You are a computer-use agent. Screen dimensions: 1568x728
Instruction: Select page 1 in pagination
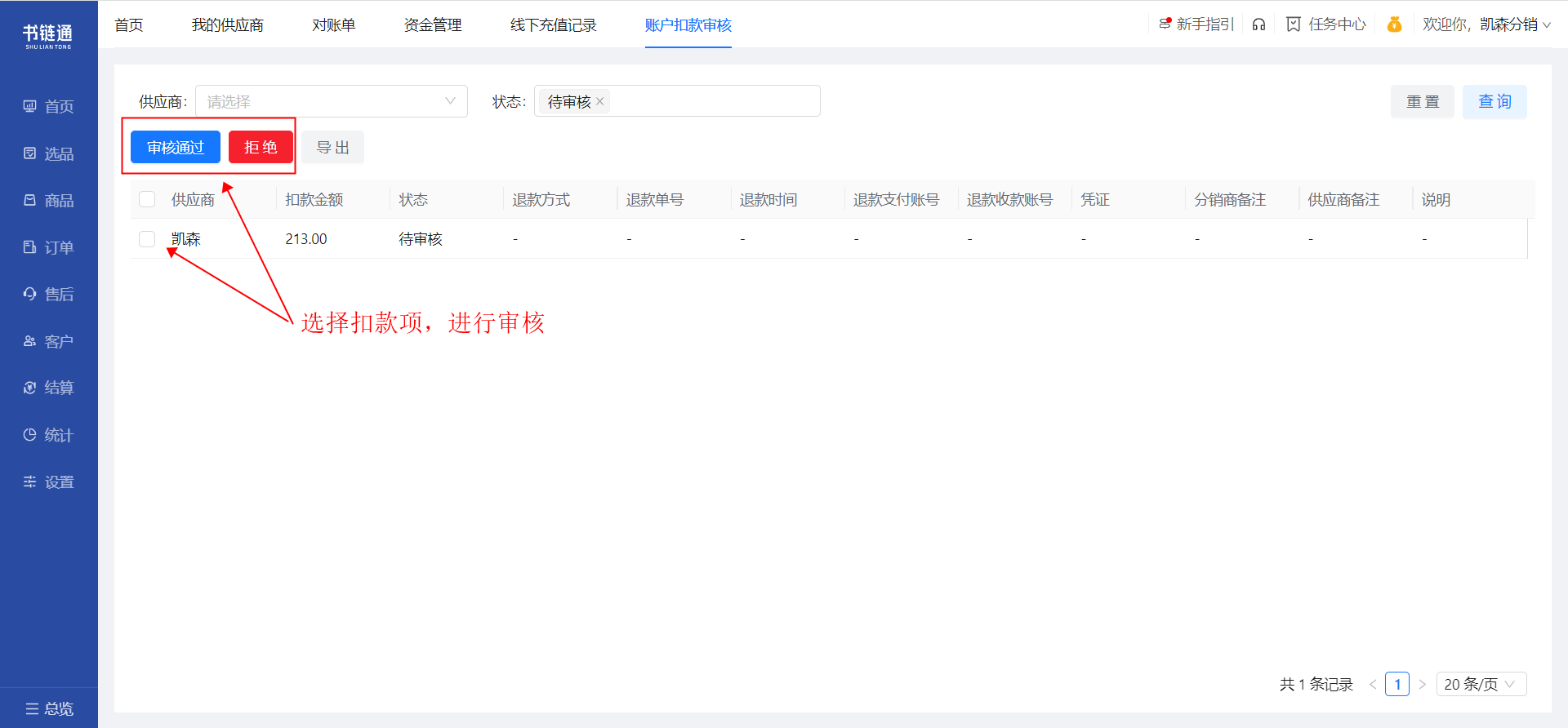click(x=1397, y=684)
